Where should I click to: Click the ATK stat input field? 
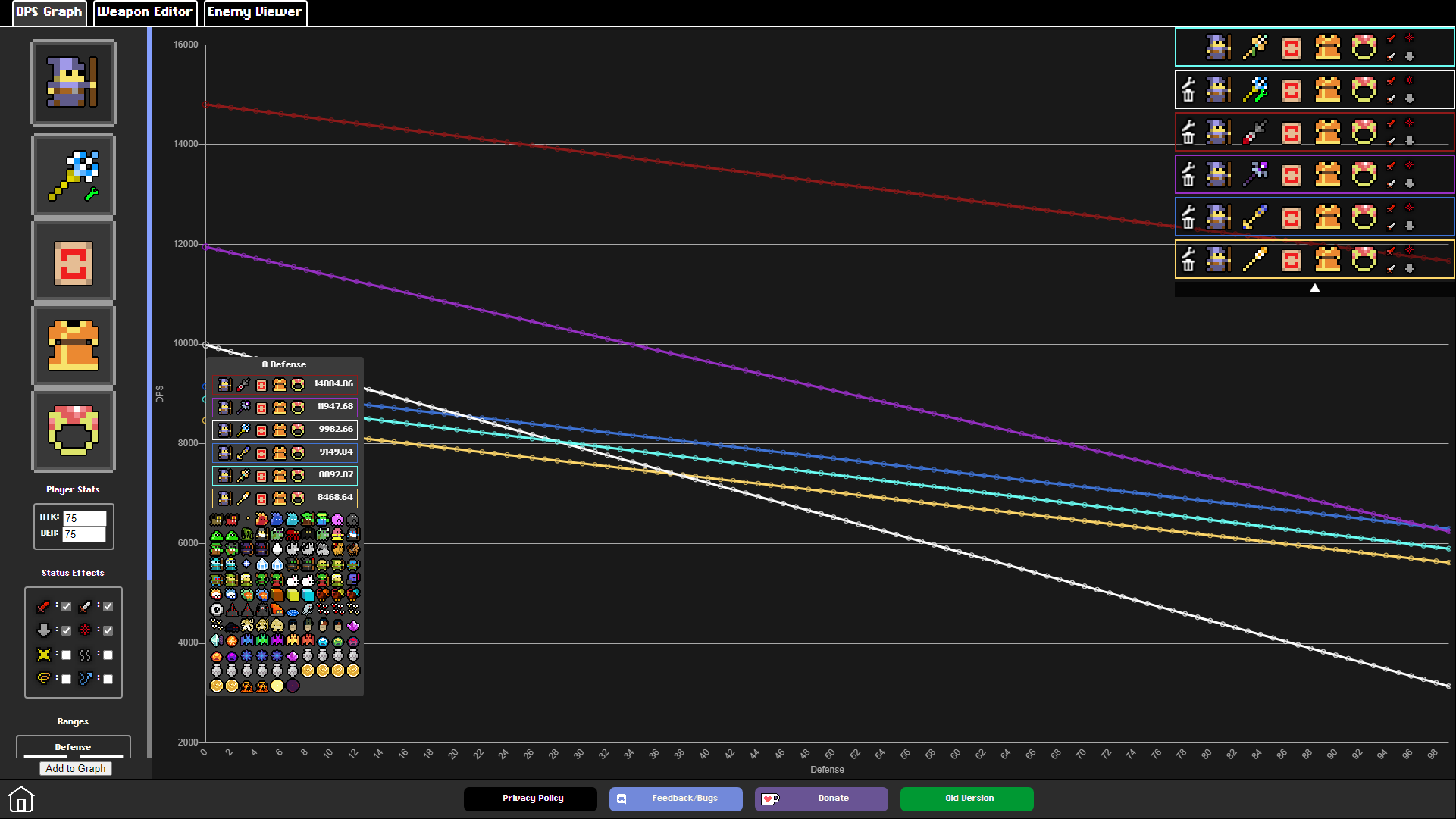[x=83, y=518]
